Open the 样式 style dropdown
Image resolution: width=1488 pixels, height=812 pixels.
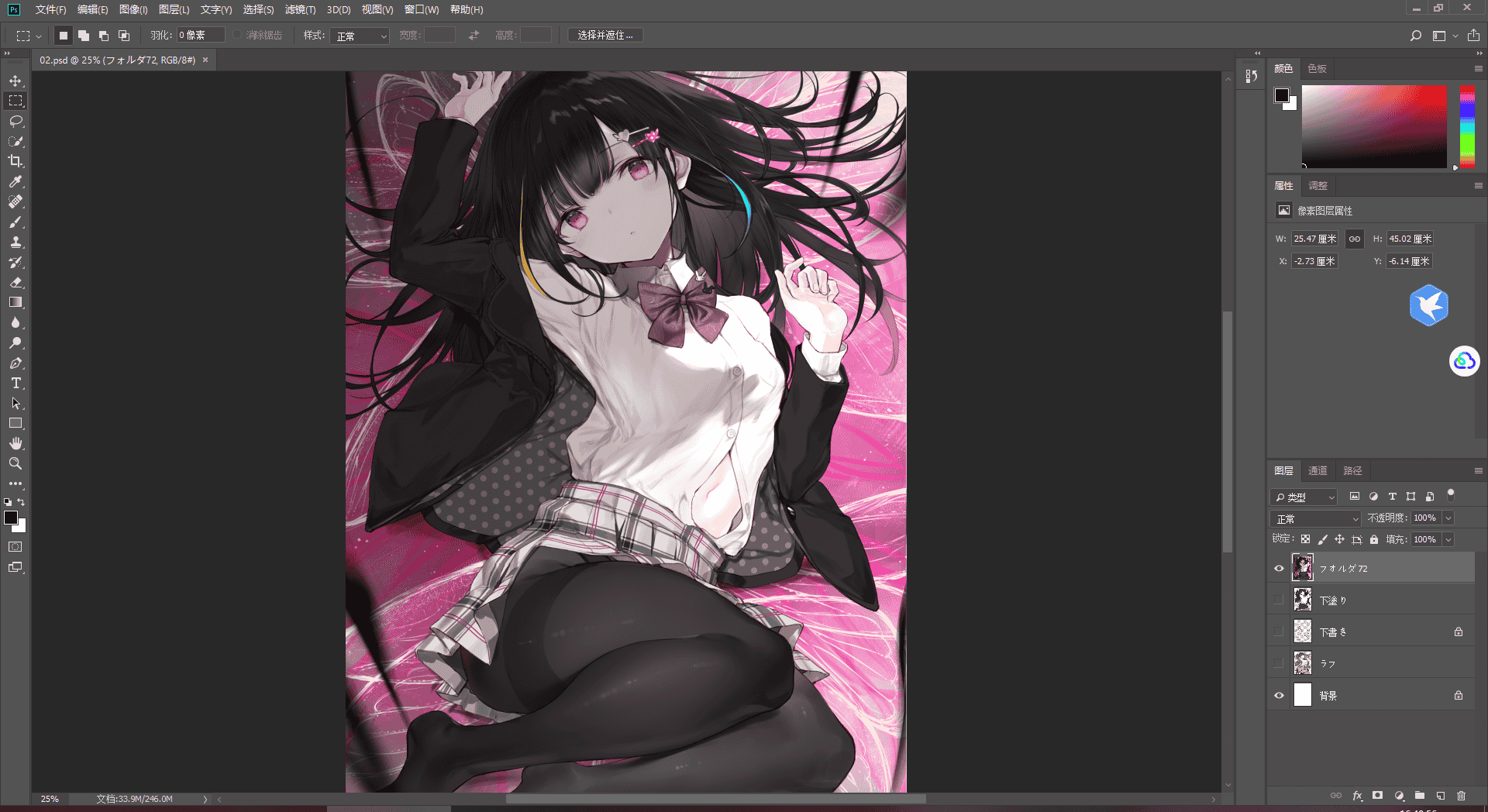click(360, 36)
